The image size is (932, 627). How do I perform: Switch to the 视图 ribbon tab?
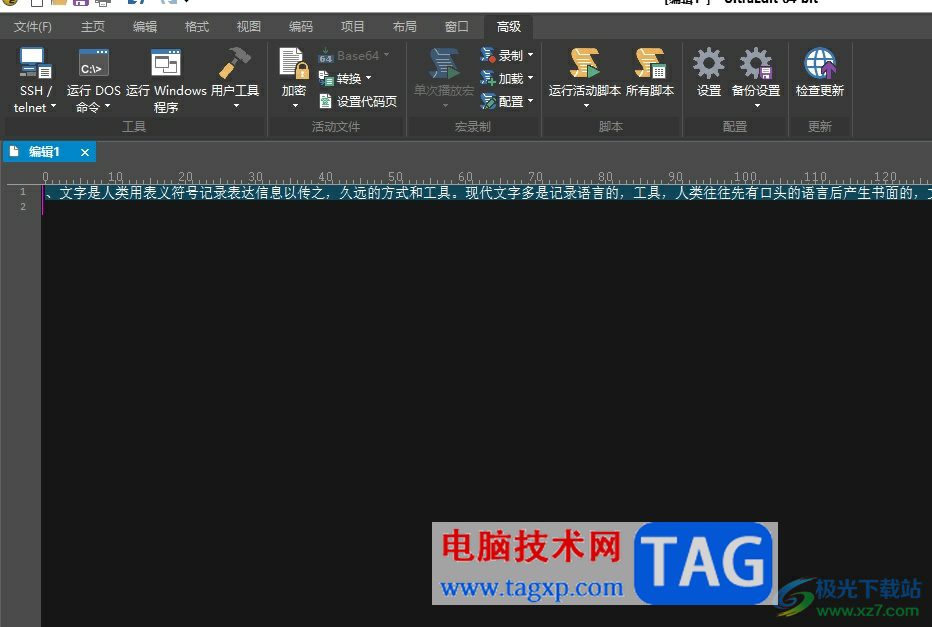tap(248, 27)
